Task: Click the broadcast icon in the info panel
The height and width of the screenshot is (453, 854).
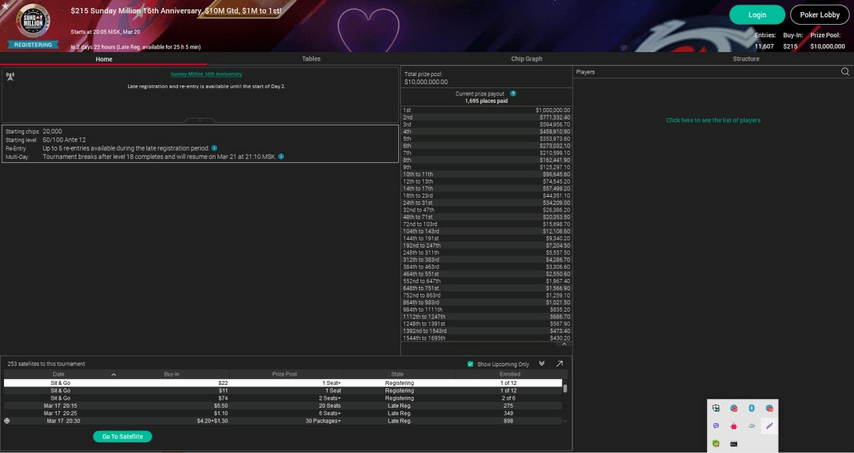Action: tap(10, 76)
